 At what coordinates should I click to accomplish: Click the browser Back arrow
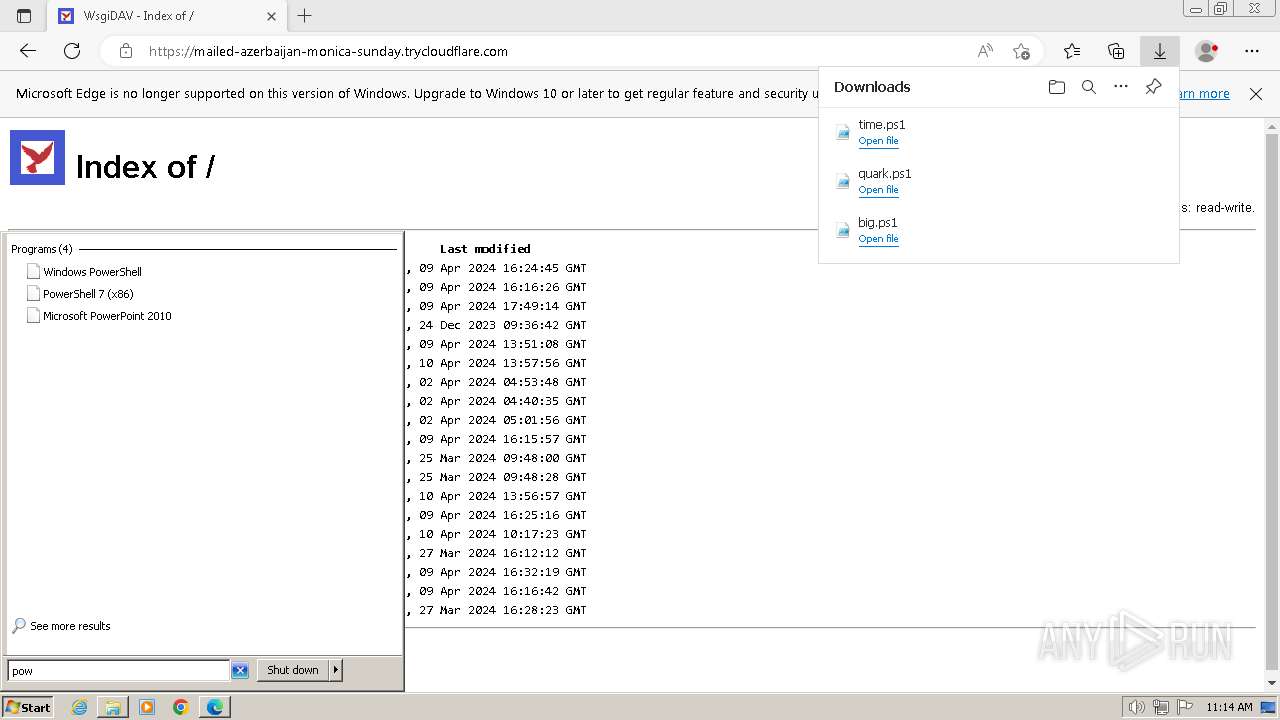[28, 51]
